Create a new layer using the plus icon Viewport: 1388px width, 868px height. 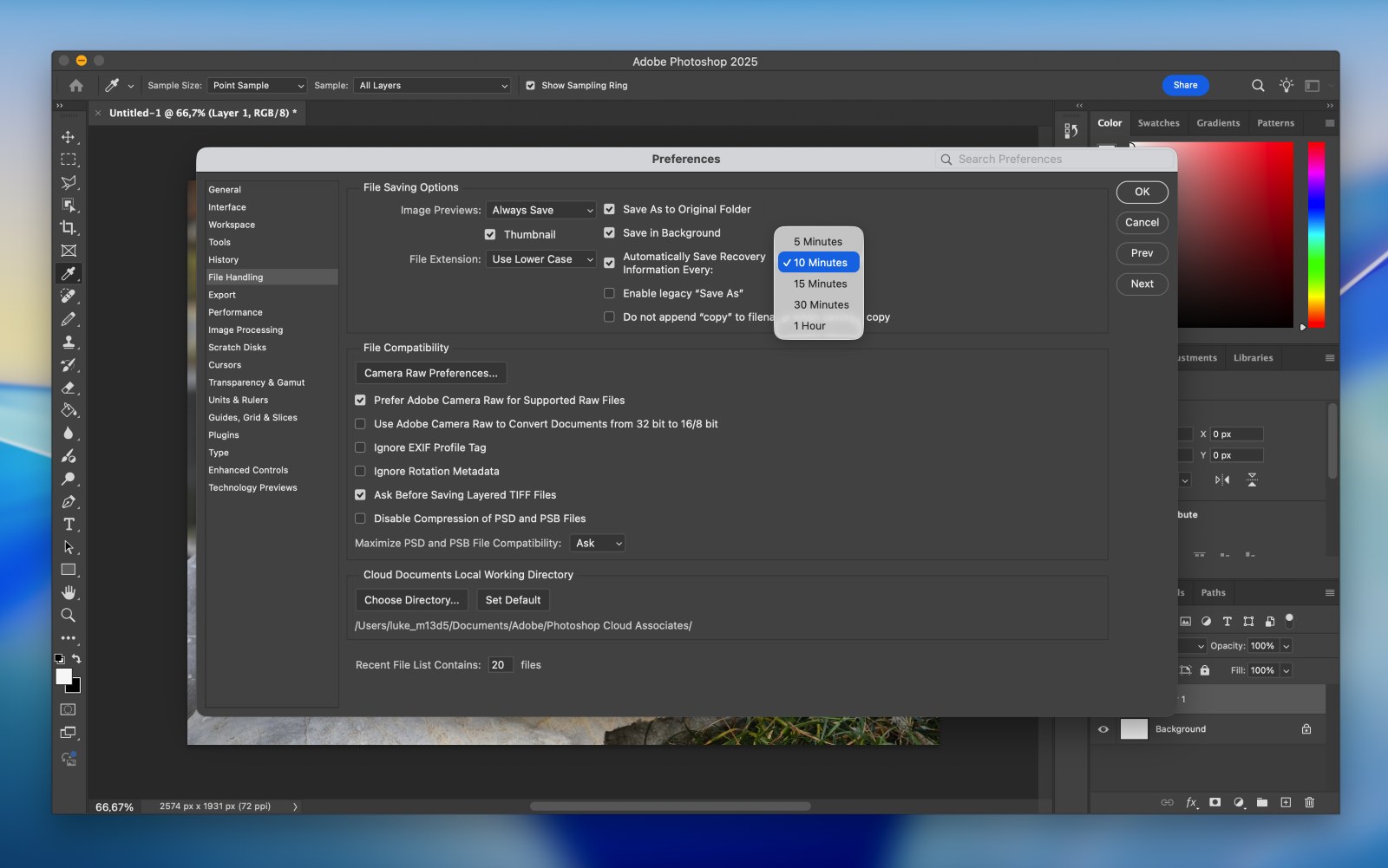click(x=1285, y=802)
